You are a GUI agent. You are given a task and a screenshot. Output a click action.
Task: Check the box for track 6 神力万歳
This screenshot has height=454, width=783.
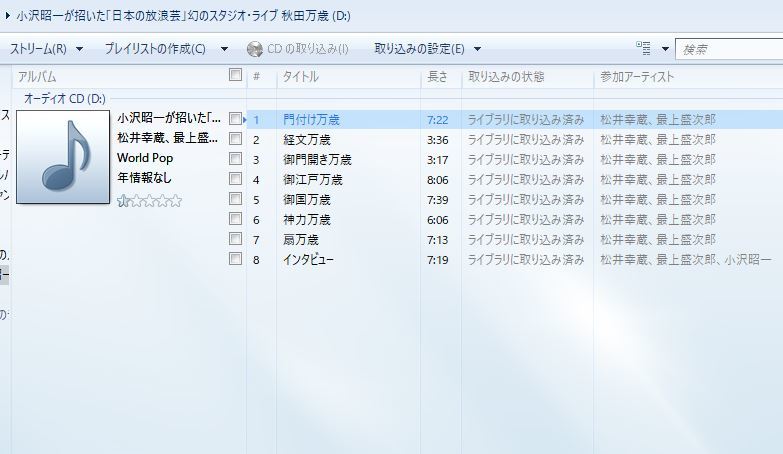(x=235, y=219)
